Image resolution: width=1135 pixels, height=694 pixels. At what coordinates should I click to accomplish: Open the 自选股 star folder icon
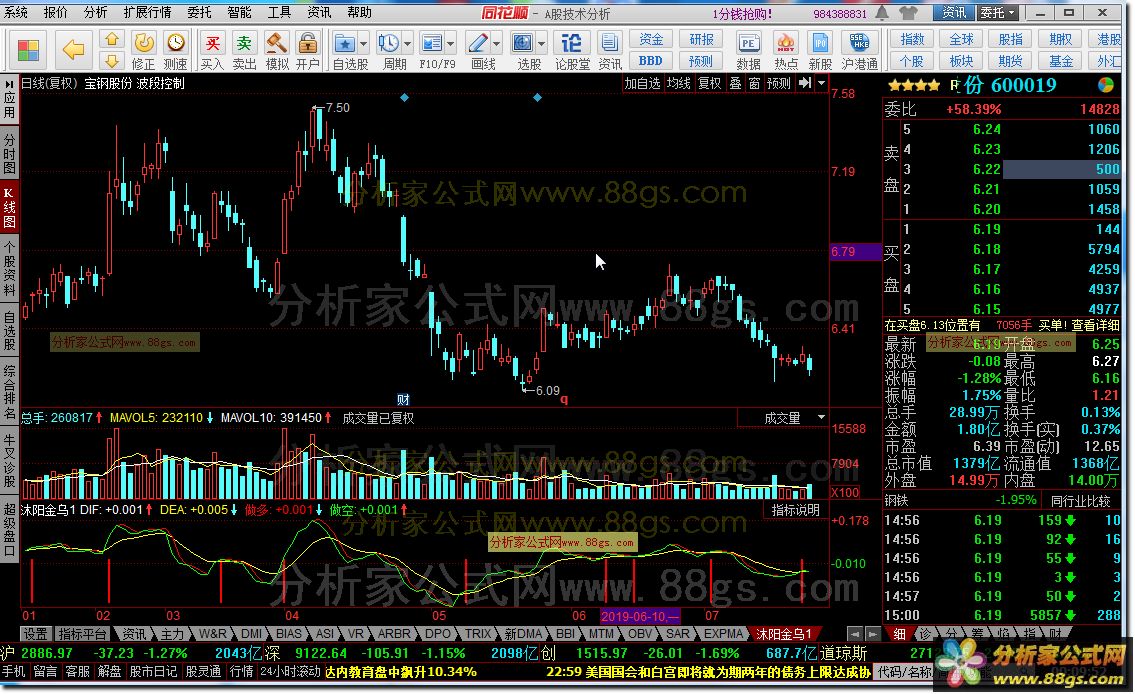pyautogui.click(x=344, y=43)
